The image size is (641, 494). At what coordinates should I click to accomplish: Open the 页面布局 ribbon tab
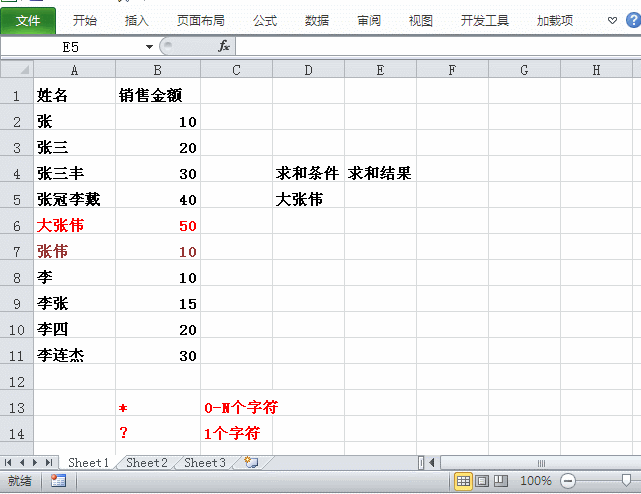(x=201, y=20)
